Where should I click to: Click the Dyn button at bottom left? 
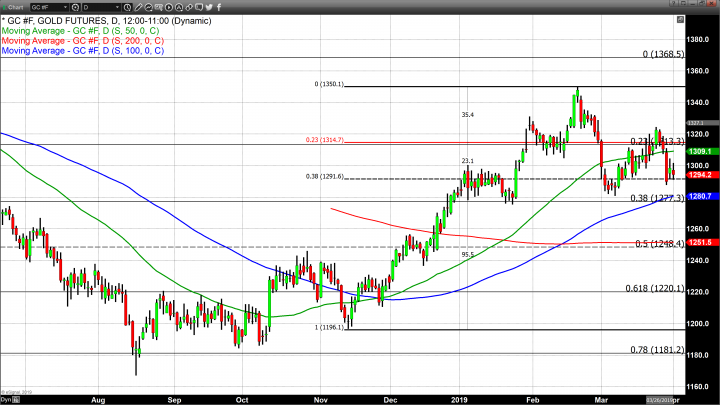click(x=6, y=400)
